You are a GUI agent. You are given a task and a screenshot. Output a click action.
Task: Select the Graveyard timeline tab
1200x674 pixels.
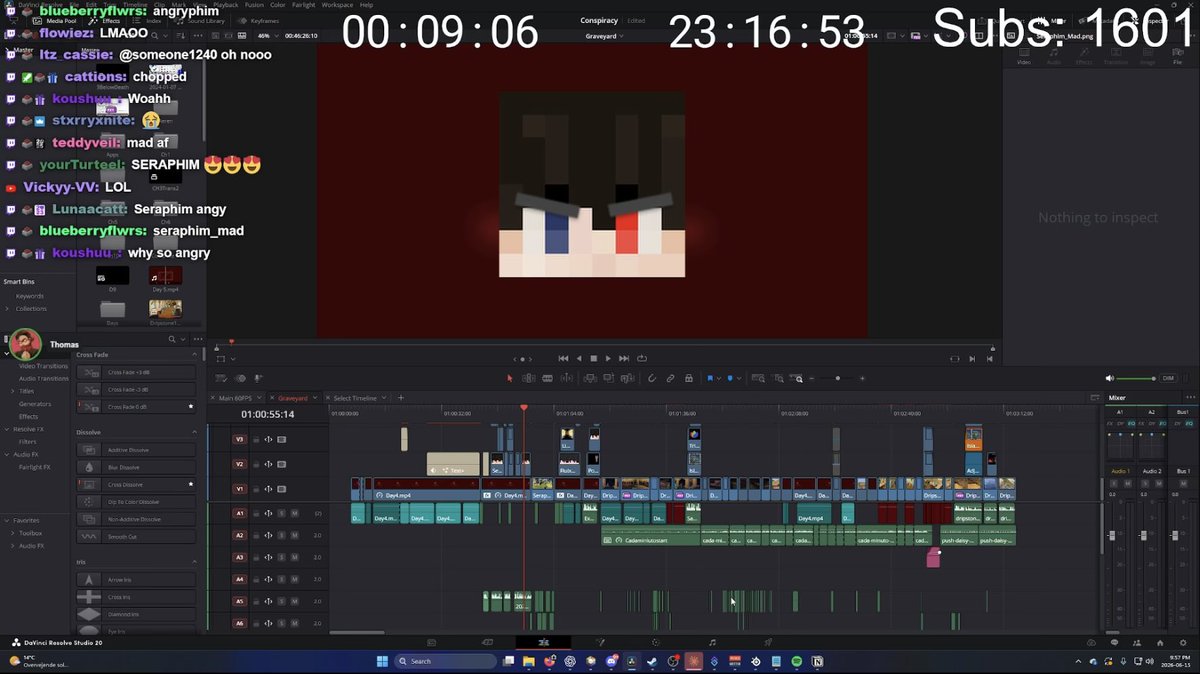click(292, 398)
